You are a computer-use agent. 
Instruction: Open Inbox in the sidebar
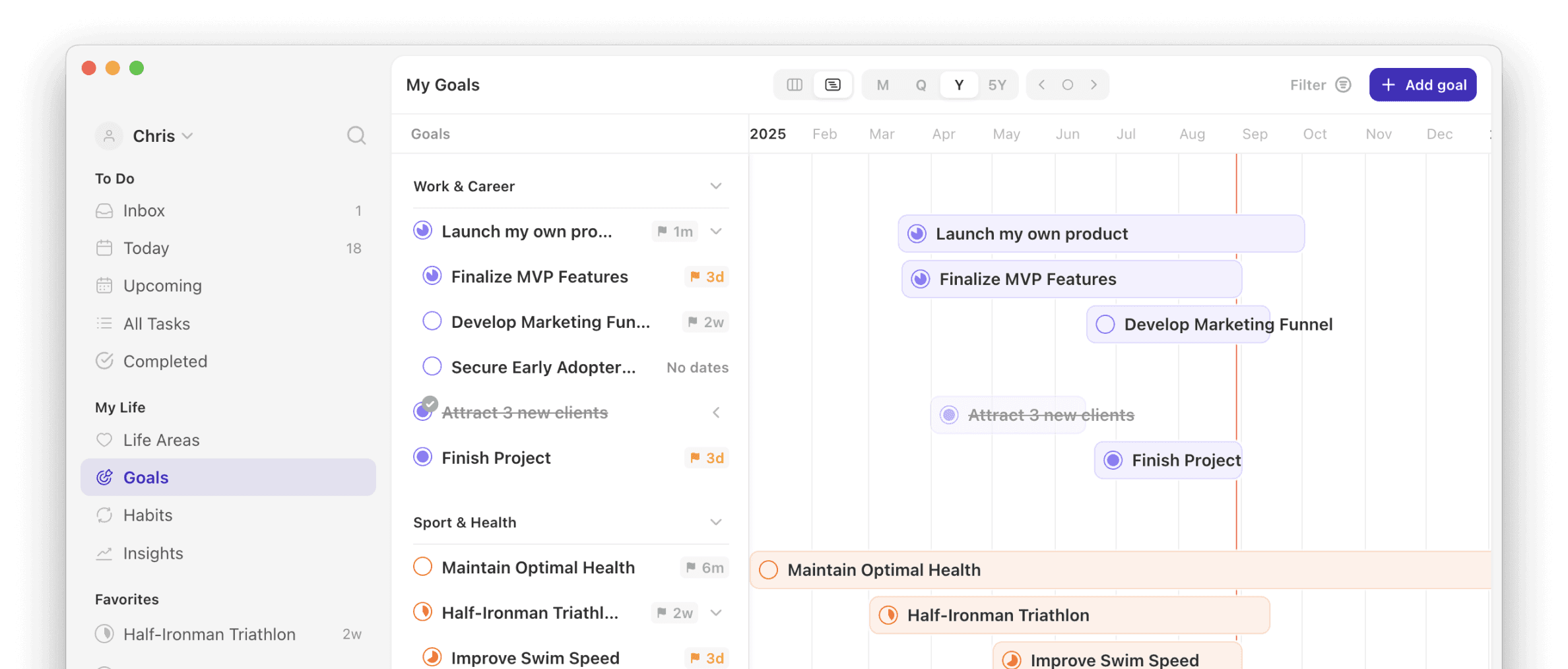(228, 210)
